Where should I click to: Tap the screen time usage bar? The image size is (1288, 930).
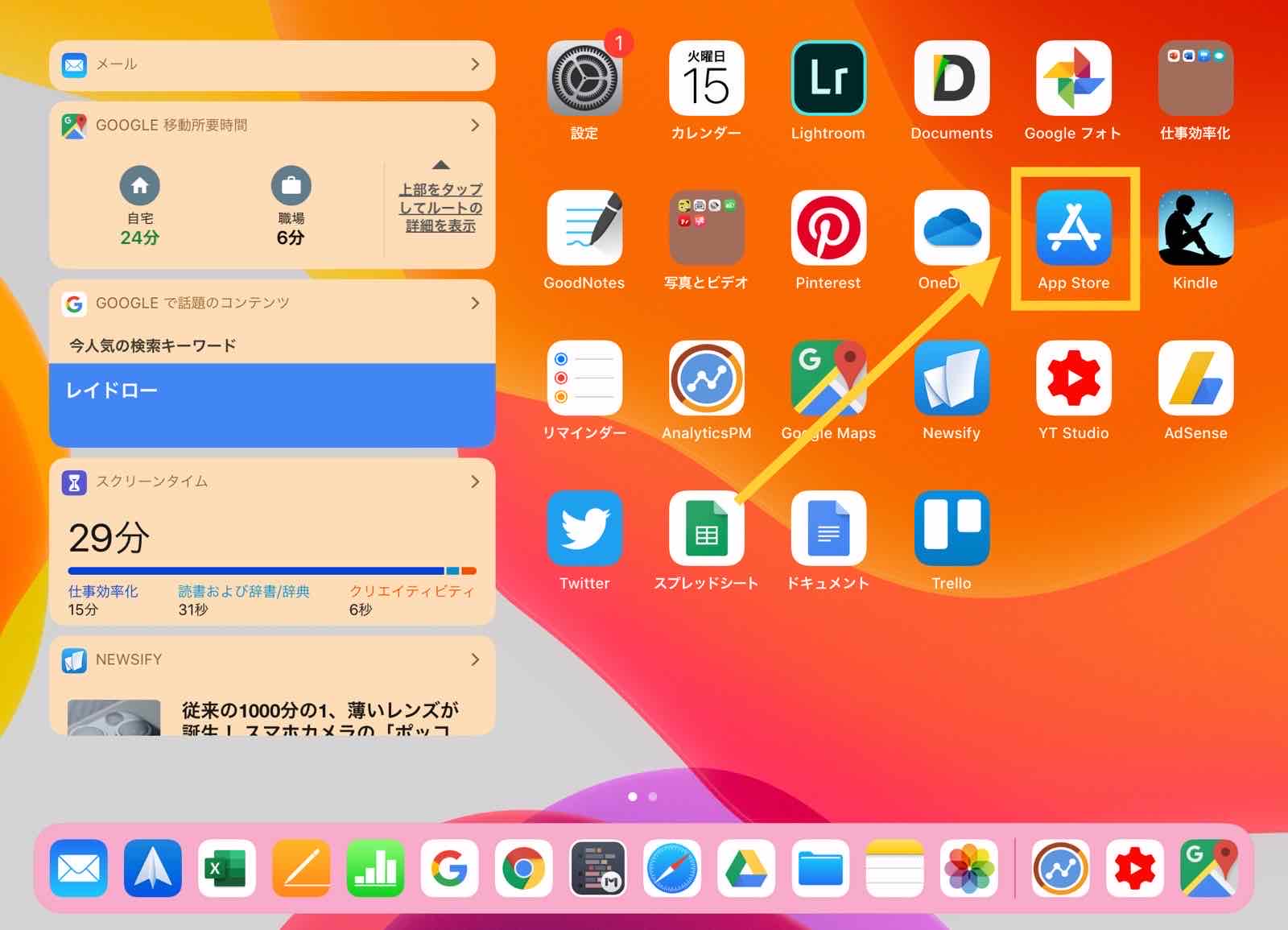pyautogui.click(x=272, y=571)
